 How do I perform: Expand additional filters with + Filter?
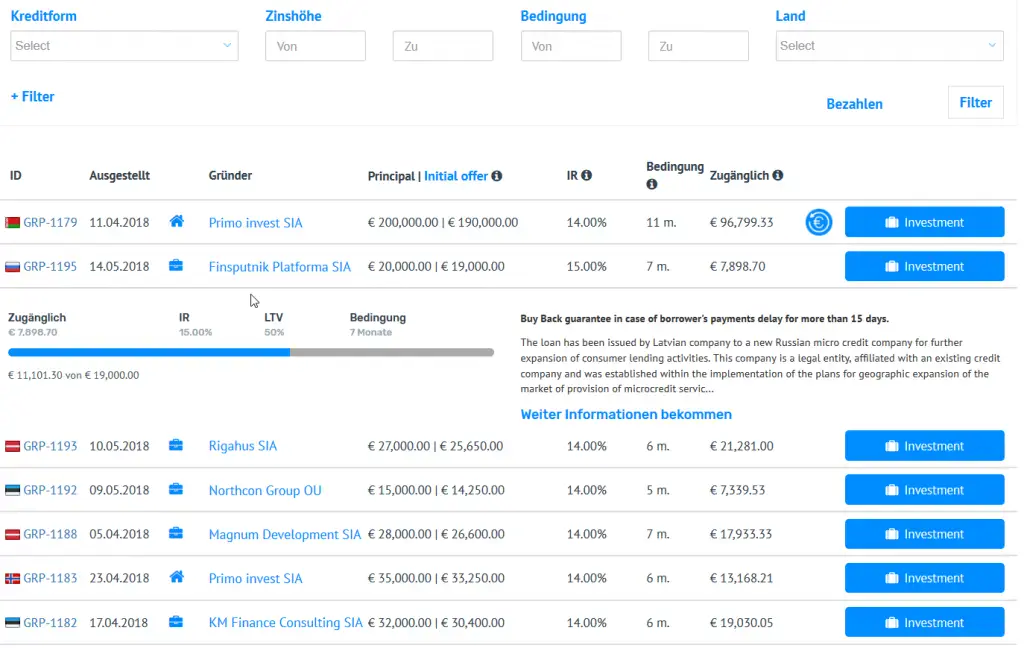click(x=33, y=97)
